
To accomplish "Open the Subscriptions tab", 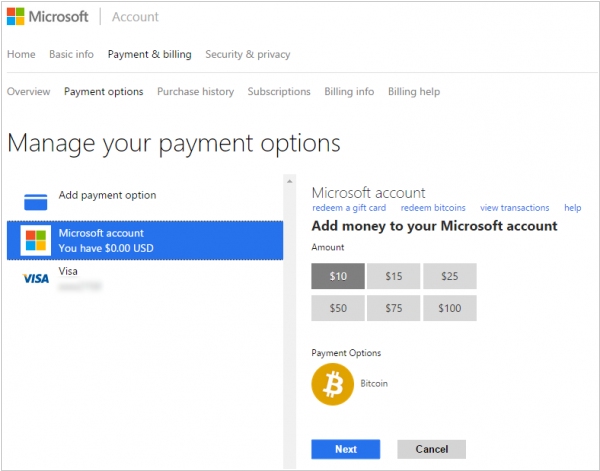I will [279, 91].
